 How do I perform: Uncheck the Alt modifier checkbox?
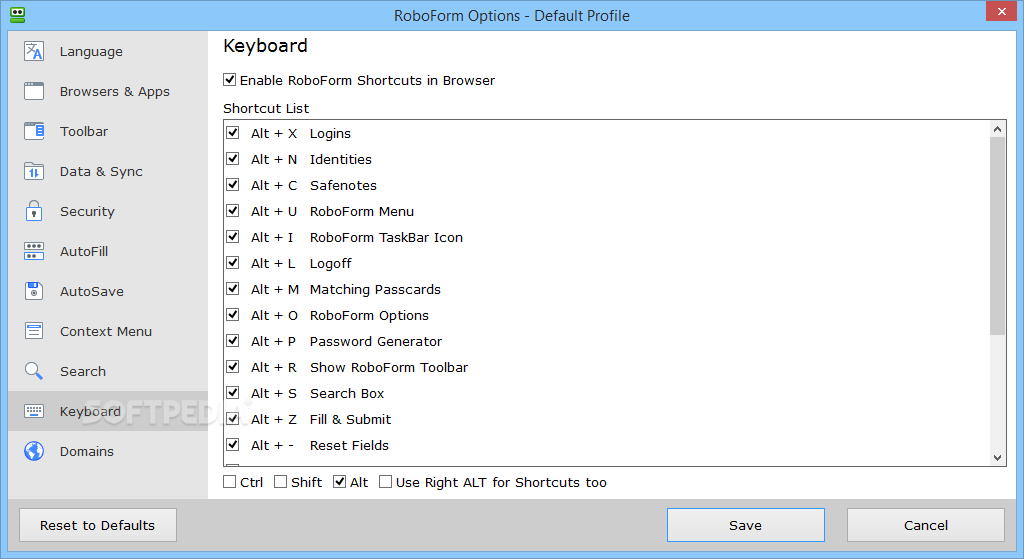point(340,482)
